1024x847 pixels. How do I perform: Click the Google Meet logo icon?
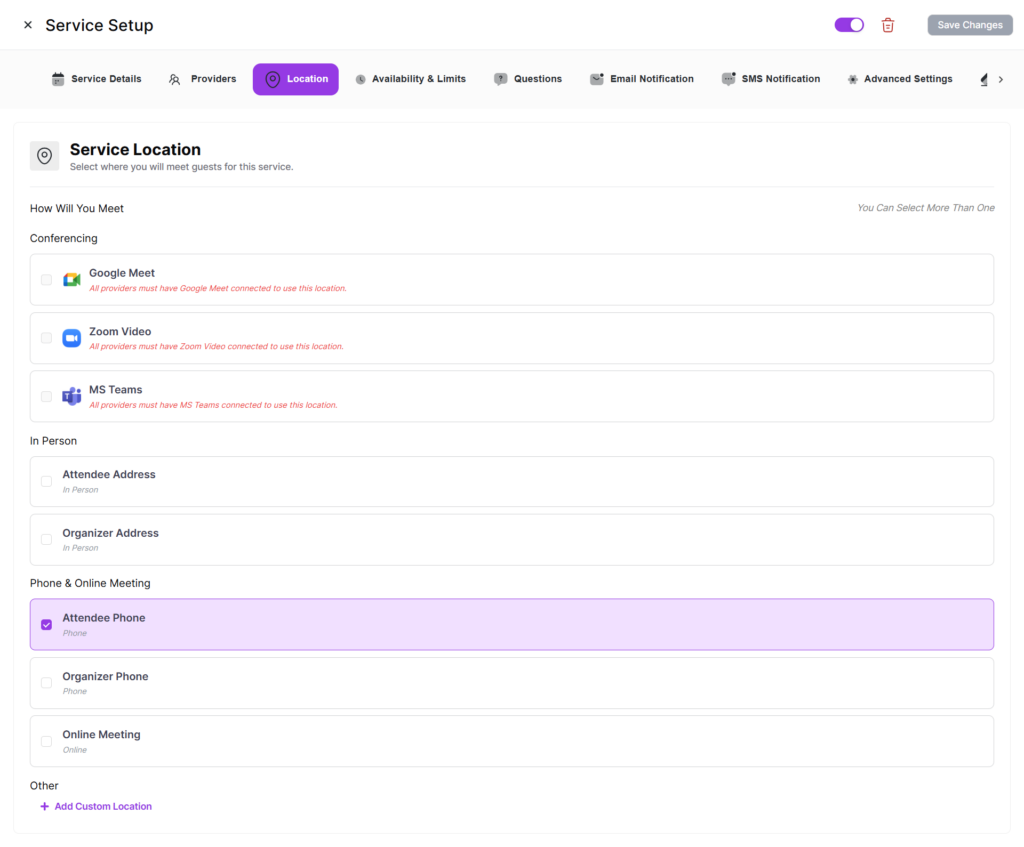point(72,280)
